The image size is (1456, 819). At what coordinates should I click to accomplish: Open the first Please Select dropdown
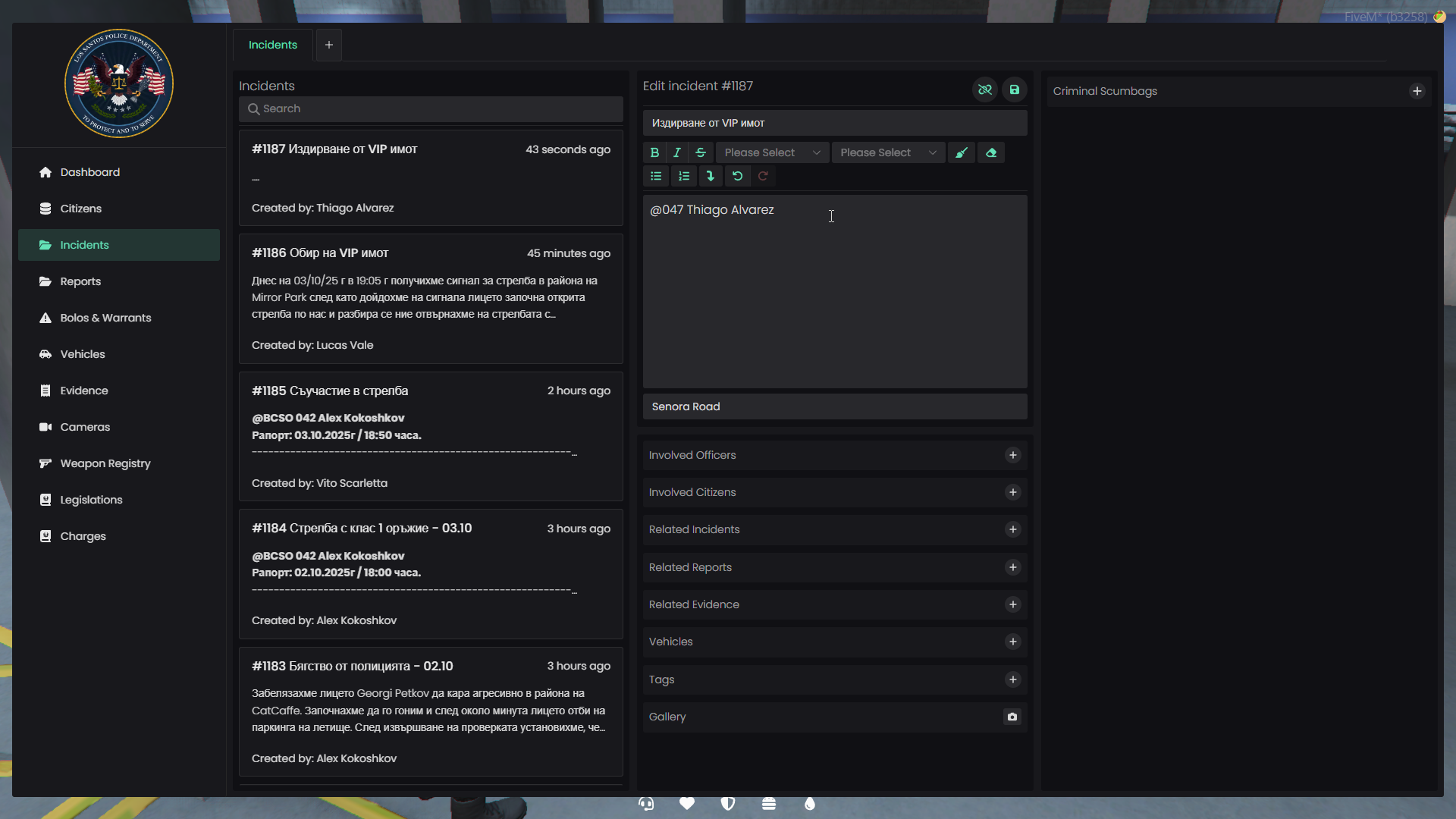pyautogui.click(x=772, y=152)
